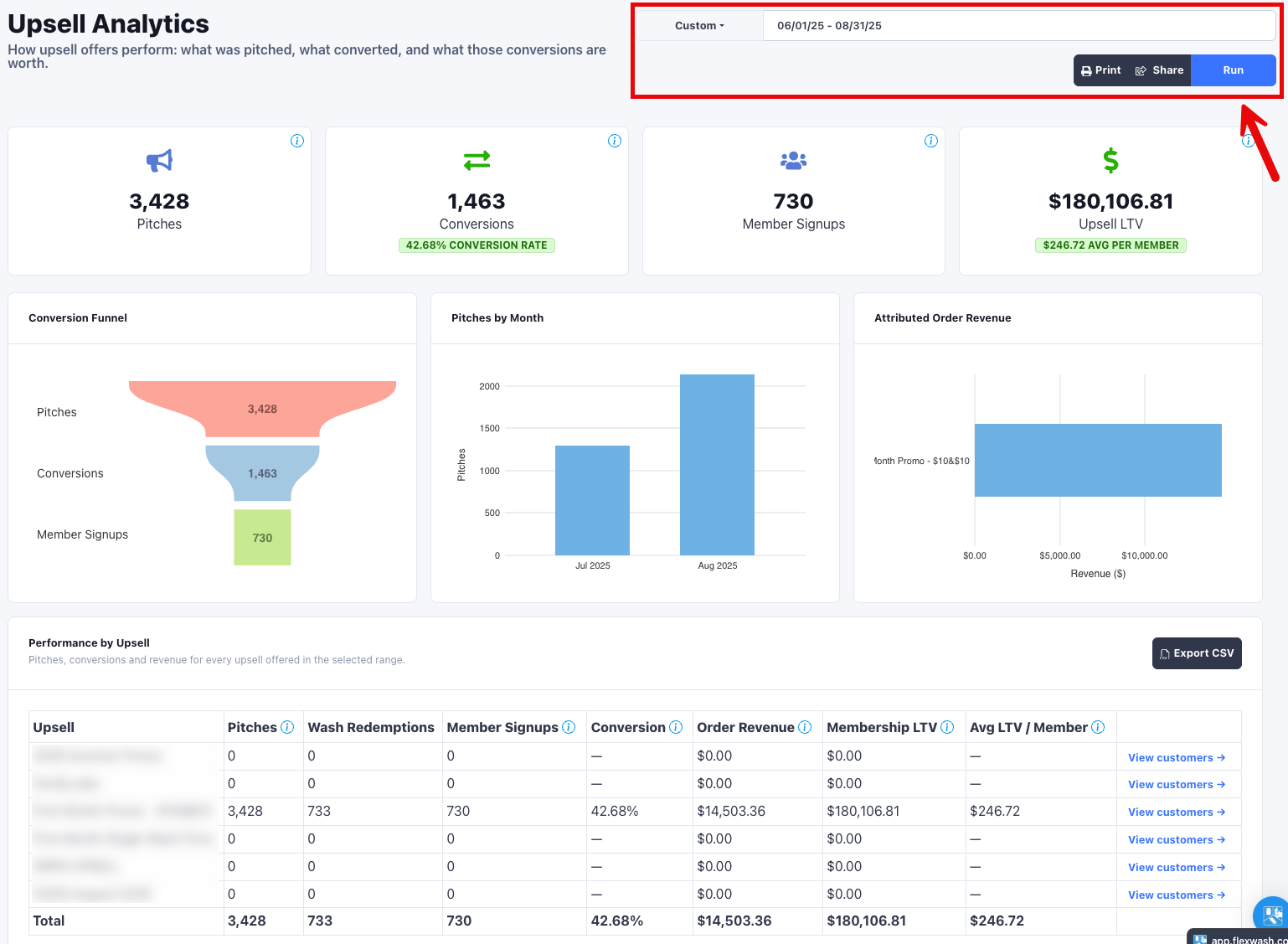This screenshot has height=944, width=1288.
Task: Click the Month Promo revenue bar
Action: pos(1098,460)
